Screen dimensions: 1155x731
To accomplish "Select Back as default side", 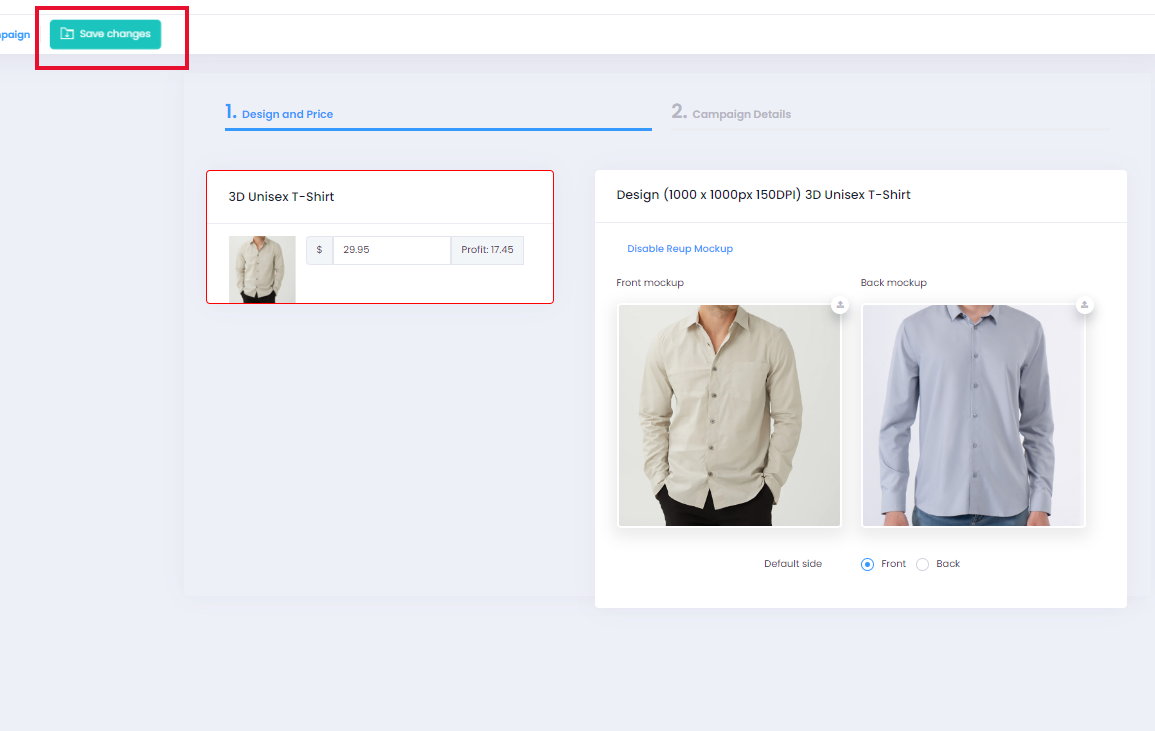I will coord(922,564).
